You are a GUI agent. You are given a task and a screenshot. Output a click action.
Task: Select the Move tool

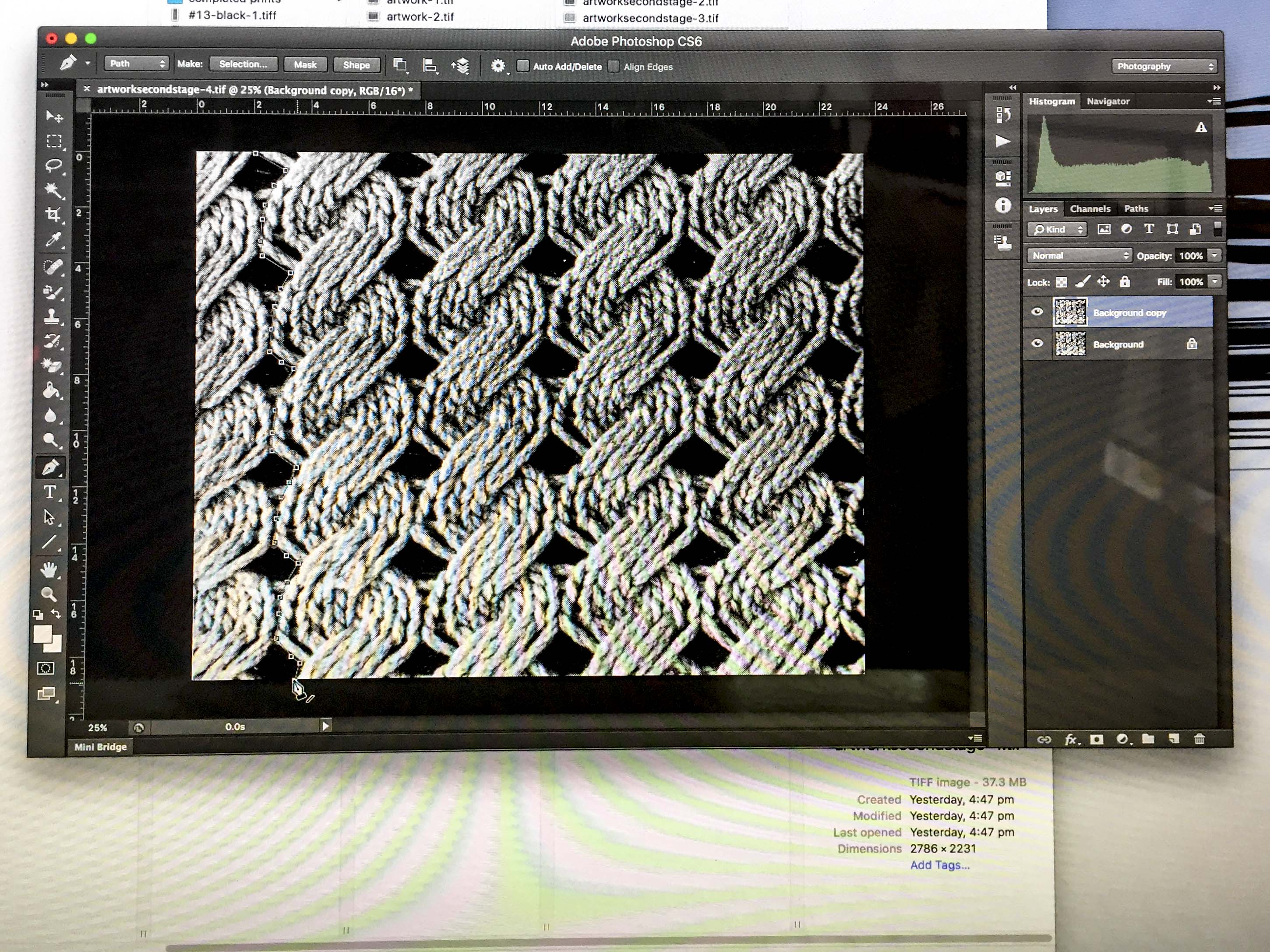point(54,116)
